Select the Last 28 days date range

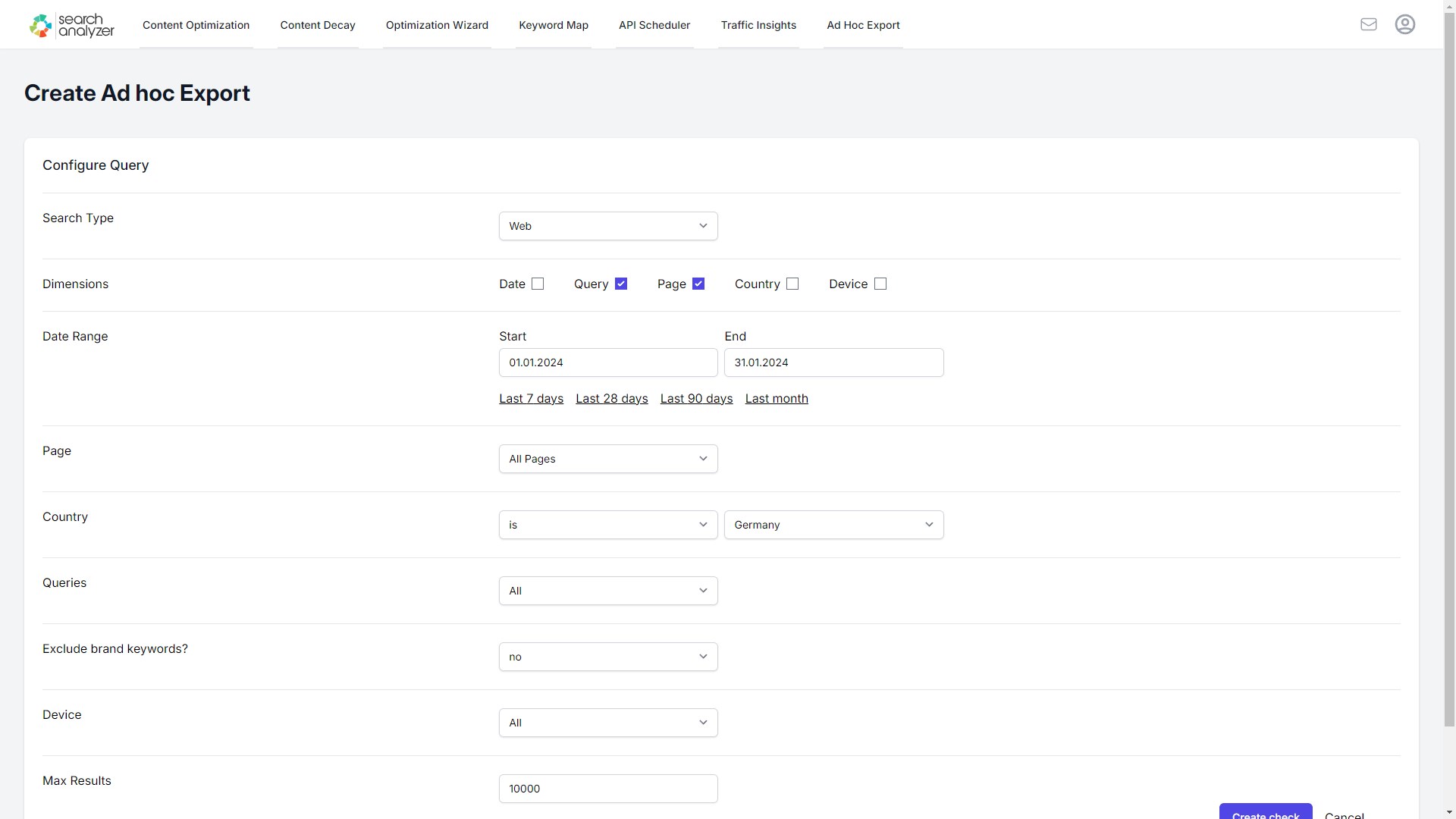(x=611, y=398)
